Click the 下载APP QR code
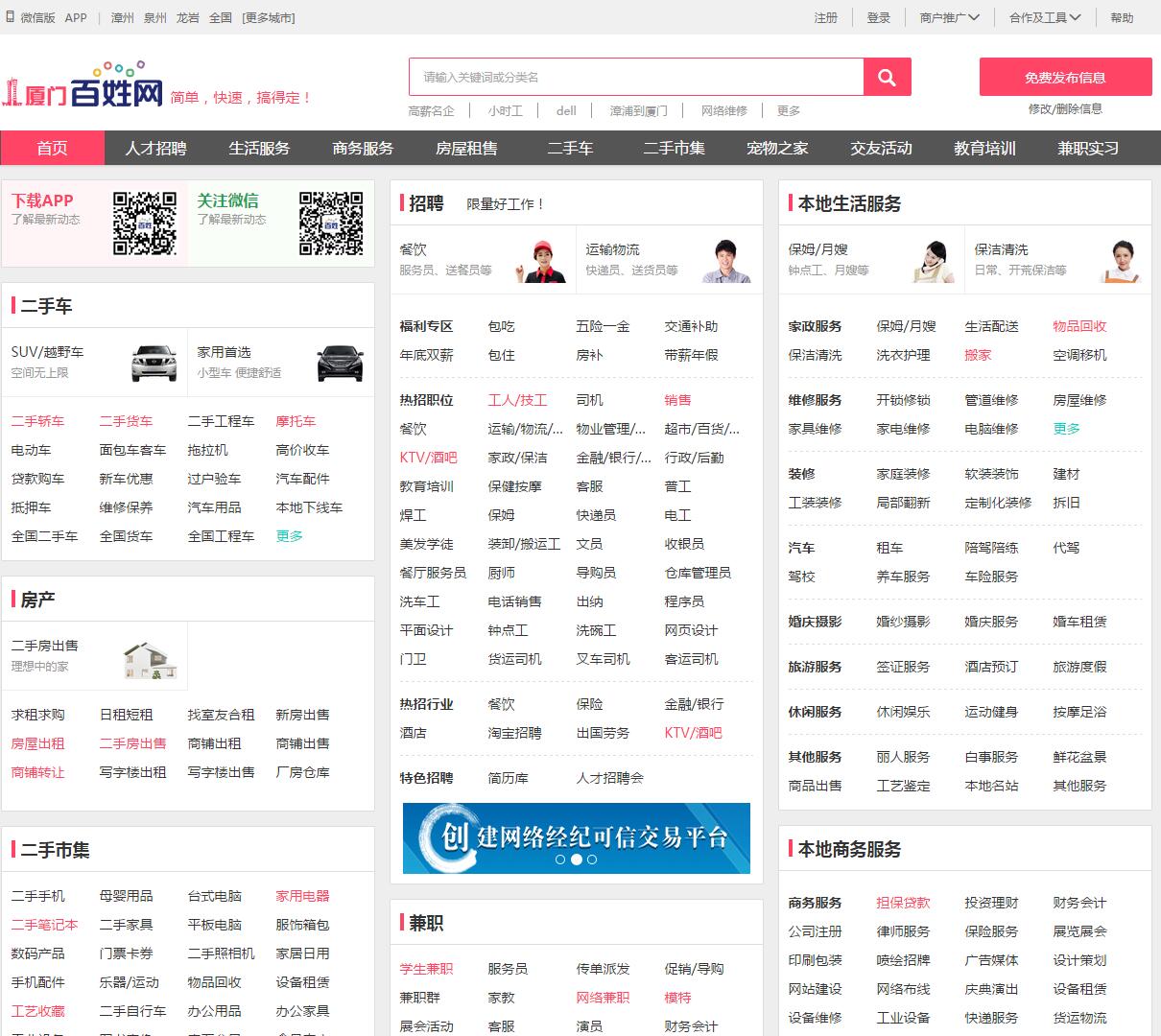 tap(145, 224)
